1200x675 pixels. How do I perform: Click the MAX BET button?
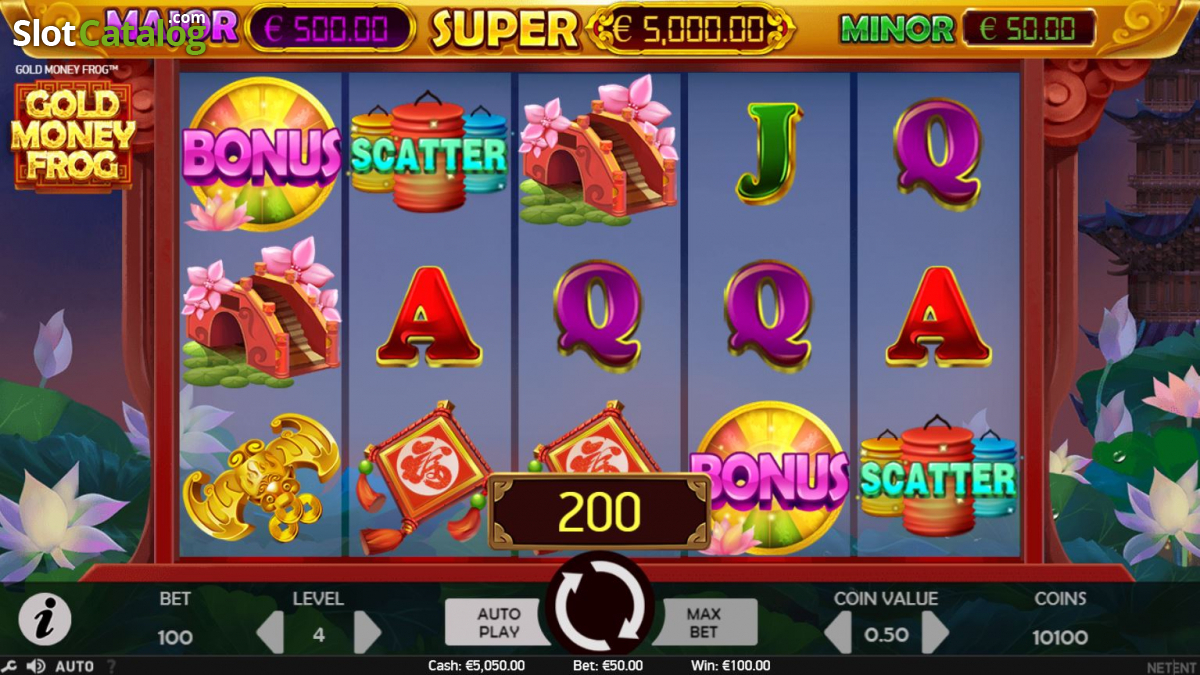[x=704, y=622]
